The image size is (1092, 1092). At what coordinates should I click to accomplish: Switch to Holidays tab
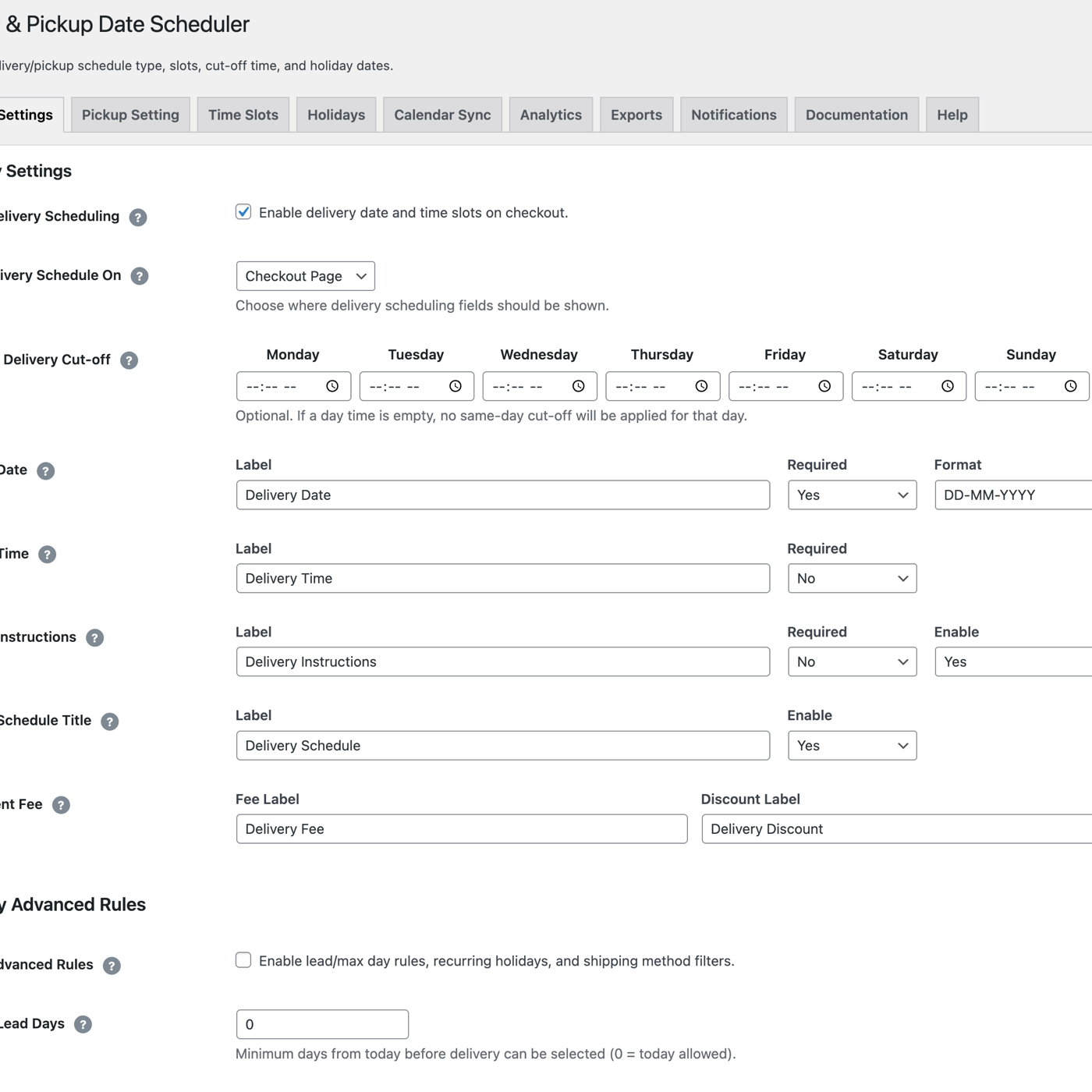336,115
